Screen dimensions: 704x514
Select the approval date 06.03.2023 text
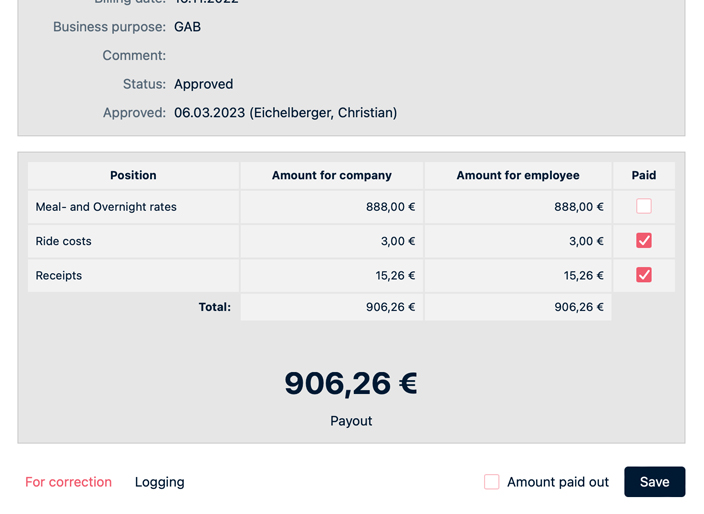pyautogui.click(x=209, y=113)
